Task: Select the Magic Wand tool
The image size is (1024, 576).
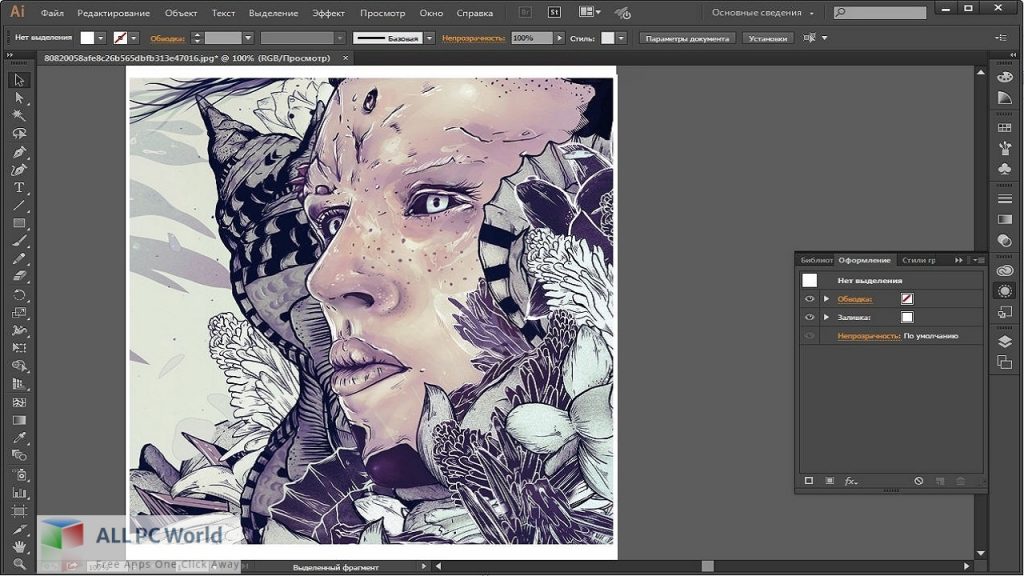Action: 18,116
